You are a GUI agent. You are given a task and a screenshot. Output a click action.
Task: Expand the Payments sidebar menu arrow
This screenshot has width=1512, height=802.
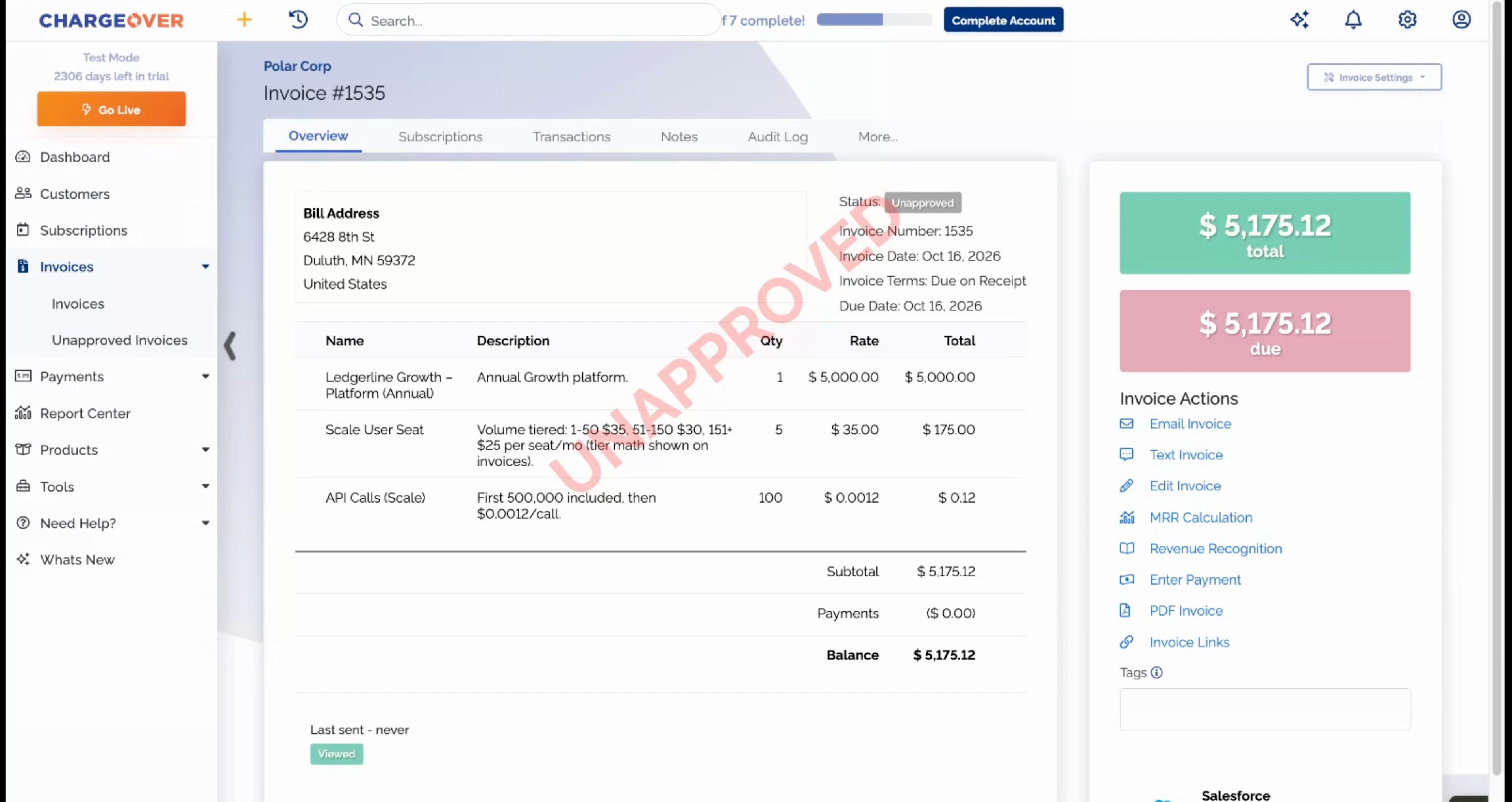click(x=206, y=376)
